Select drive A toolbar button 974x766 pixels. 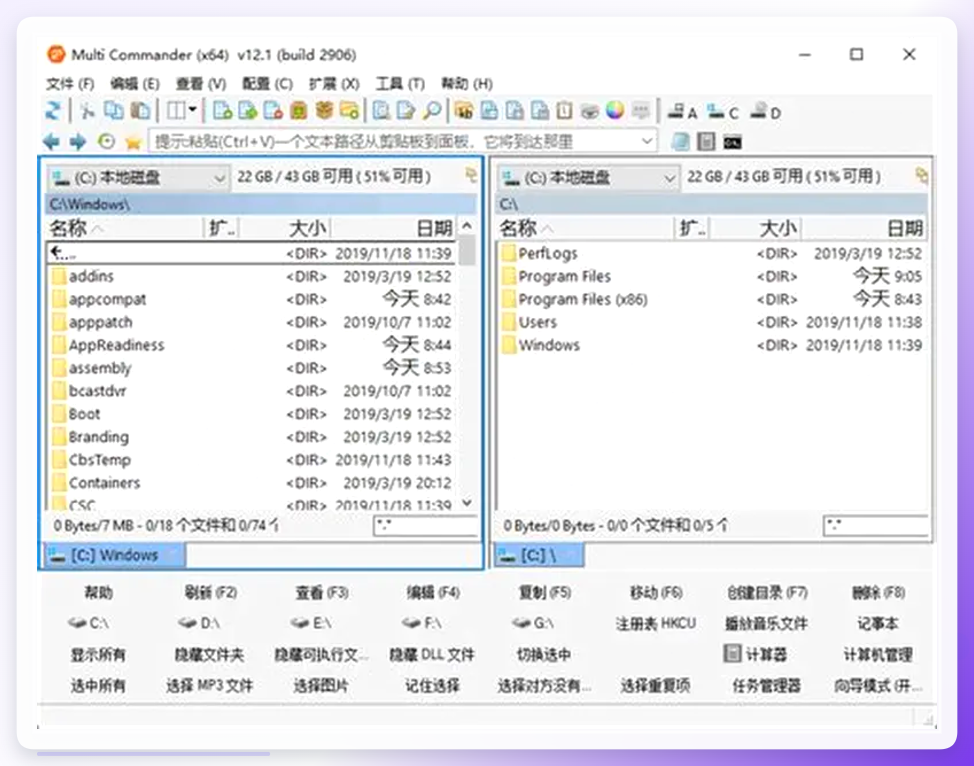[682, 112]
